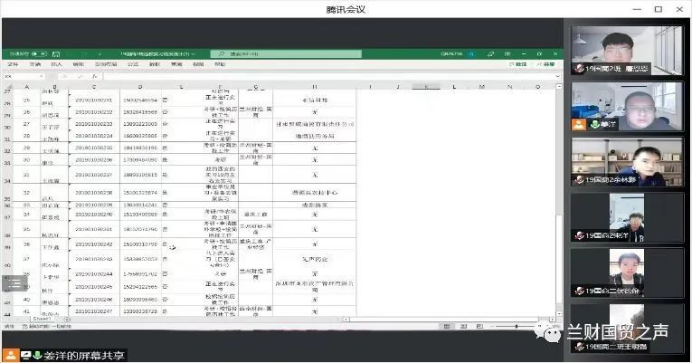This screenshot has width=693, height=363.
Task: Toggle the AutoSave switch in Excel title bar
Action: click(39, 54)
